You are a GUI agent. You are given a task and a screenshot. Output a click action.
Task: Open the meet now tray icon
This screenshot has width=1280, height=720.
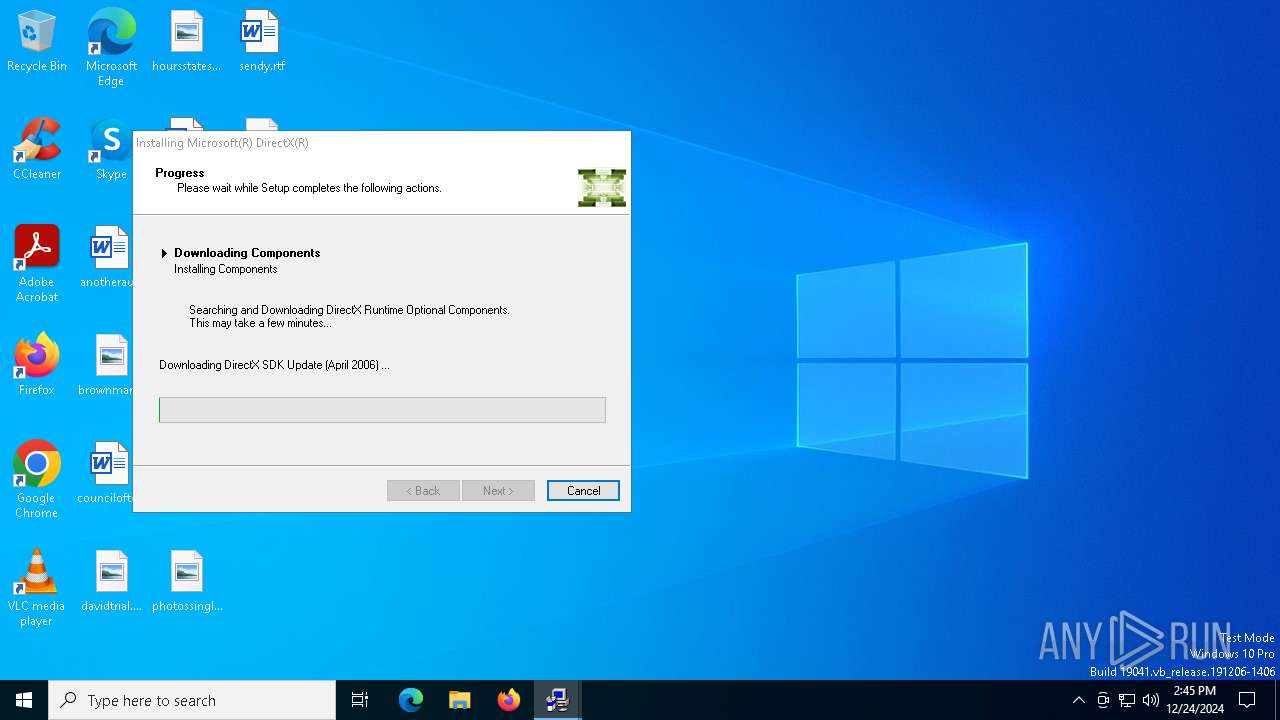(1103, 700)
